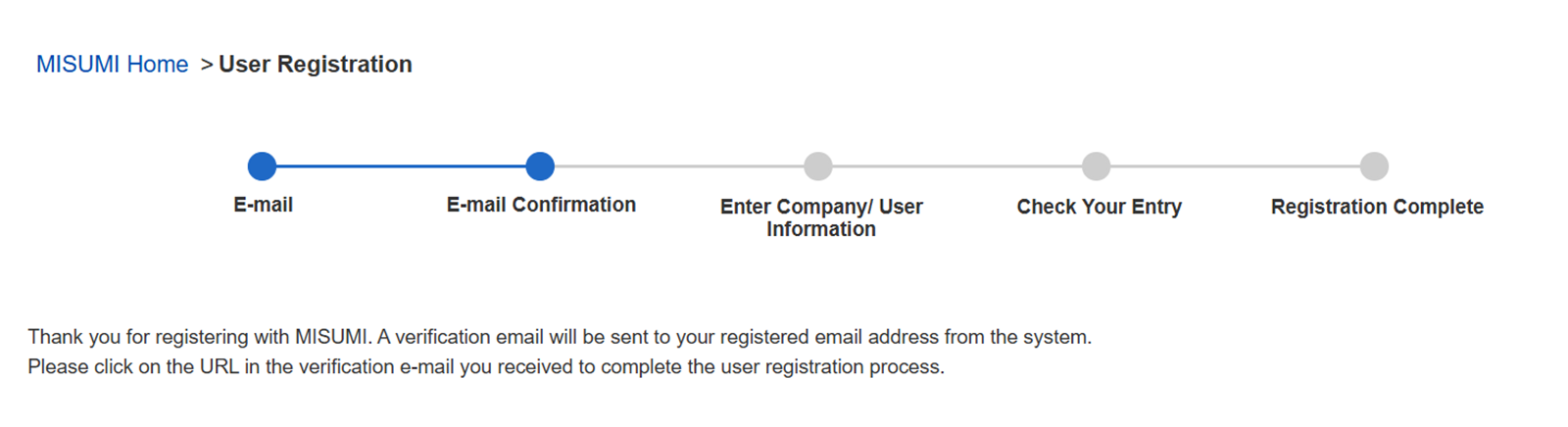The width and height of the screenshot is (1568, 427).
Task: Click the Check Your Entry step label
Action: click(1099, 207)
